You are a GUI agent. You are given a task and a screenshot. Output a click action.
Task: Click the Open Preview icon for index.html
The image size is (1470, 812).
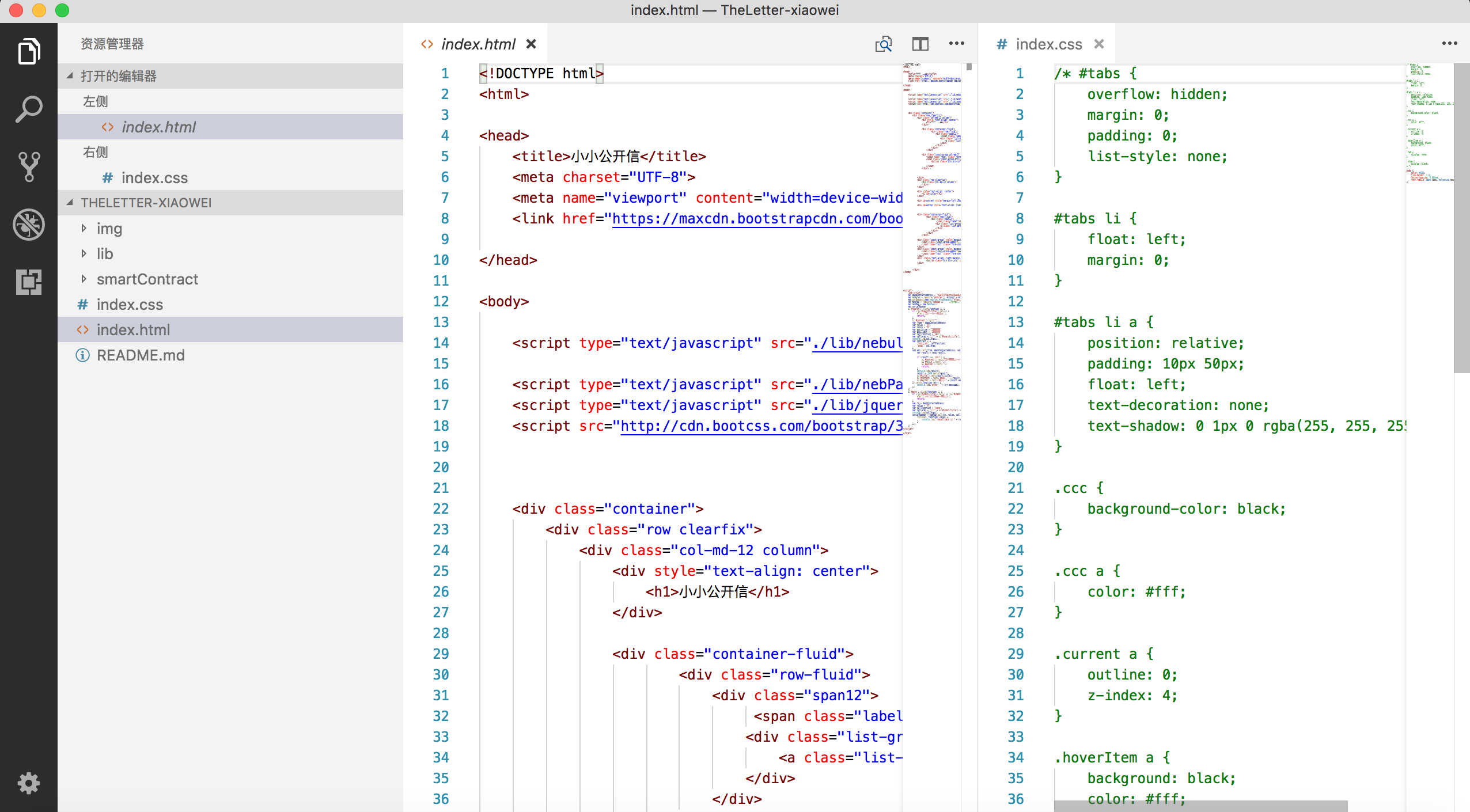point(883,44)
